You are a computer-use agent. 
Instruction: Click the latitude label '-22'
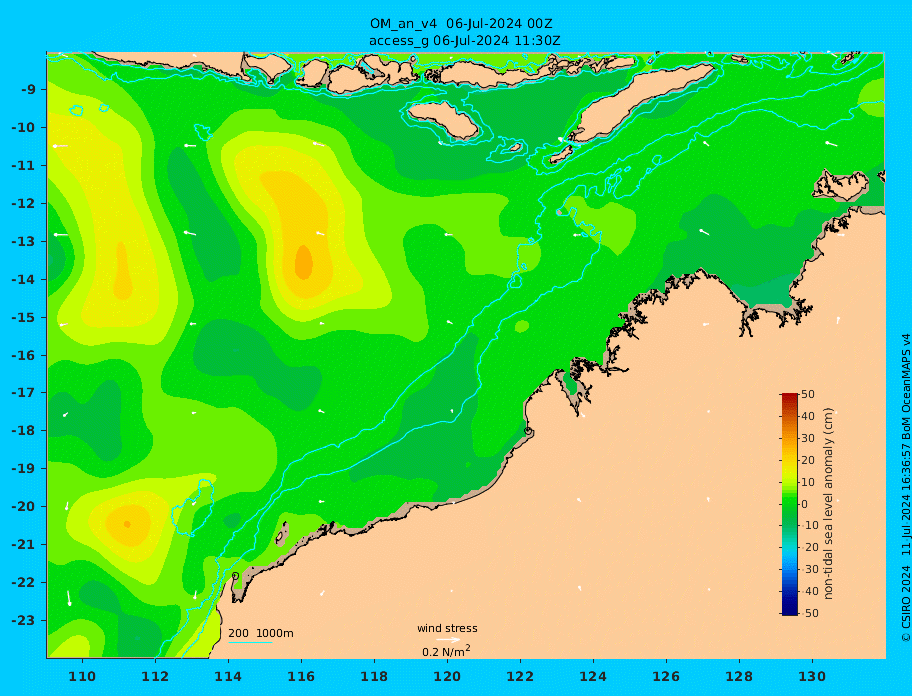click(x=24, y=583)
